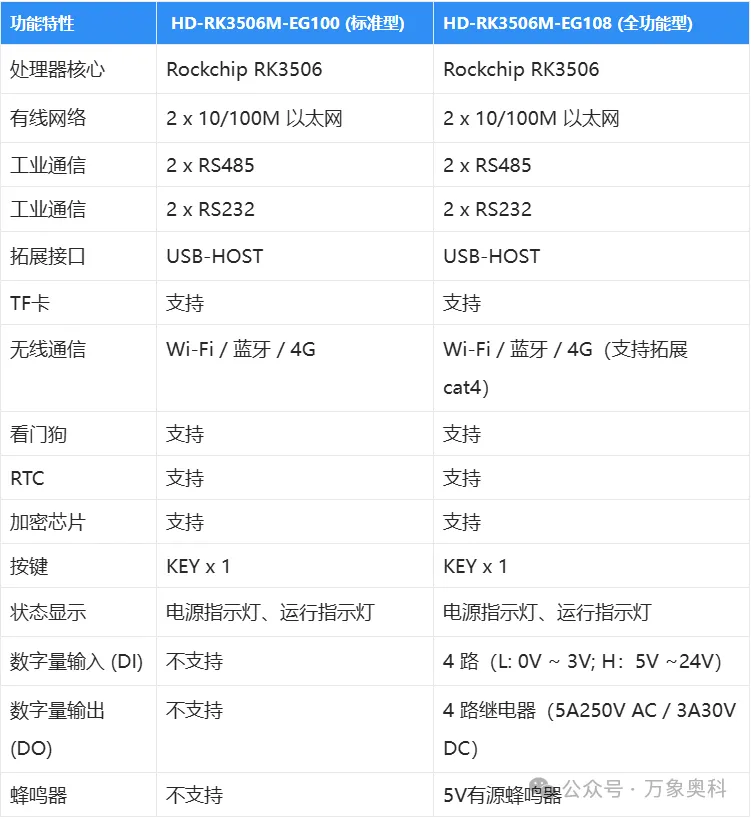
Task: Select the HD-RK3506M-EG100 (标准型) header
Action: (x=288, y=24)
